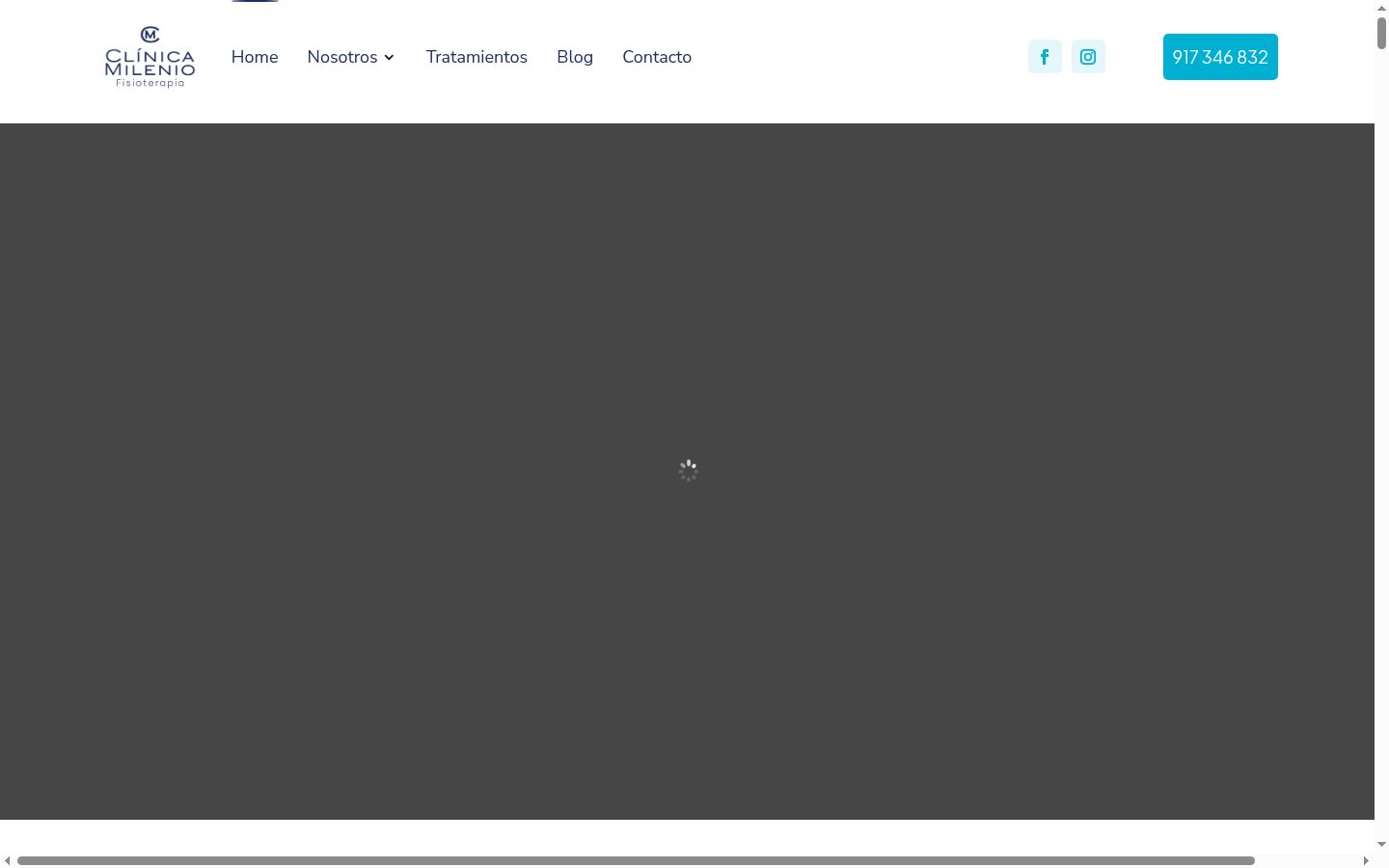Click the 917 346 832 phone button
Image resolution: width=1389 pixels, height=868 pixels.
pos(1220,57)
